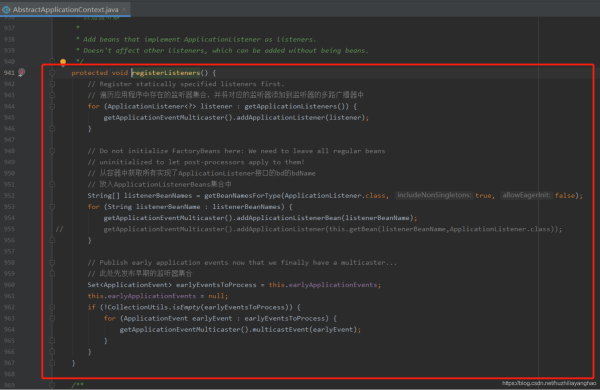Click the allowEagerInit parameter hint

pyautogui.click(x=526, y=195)
